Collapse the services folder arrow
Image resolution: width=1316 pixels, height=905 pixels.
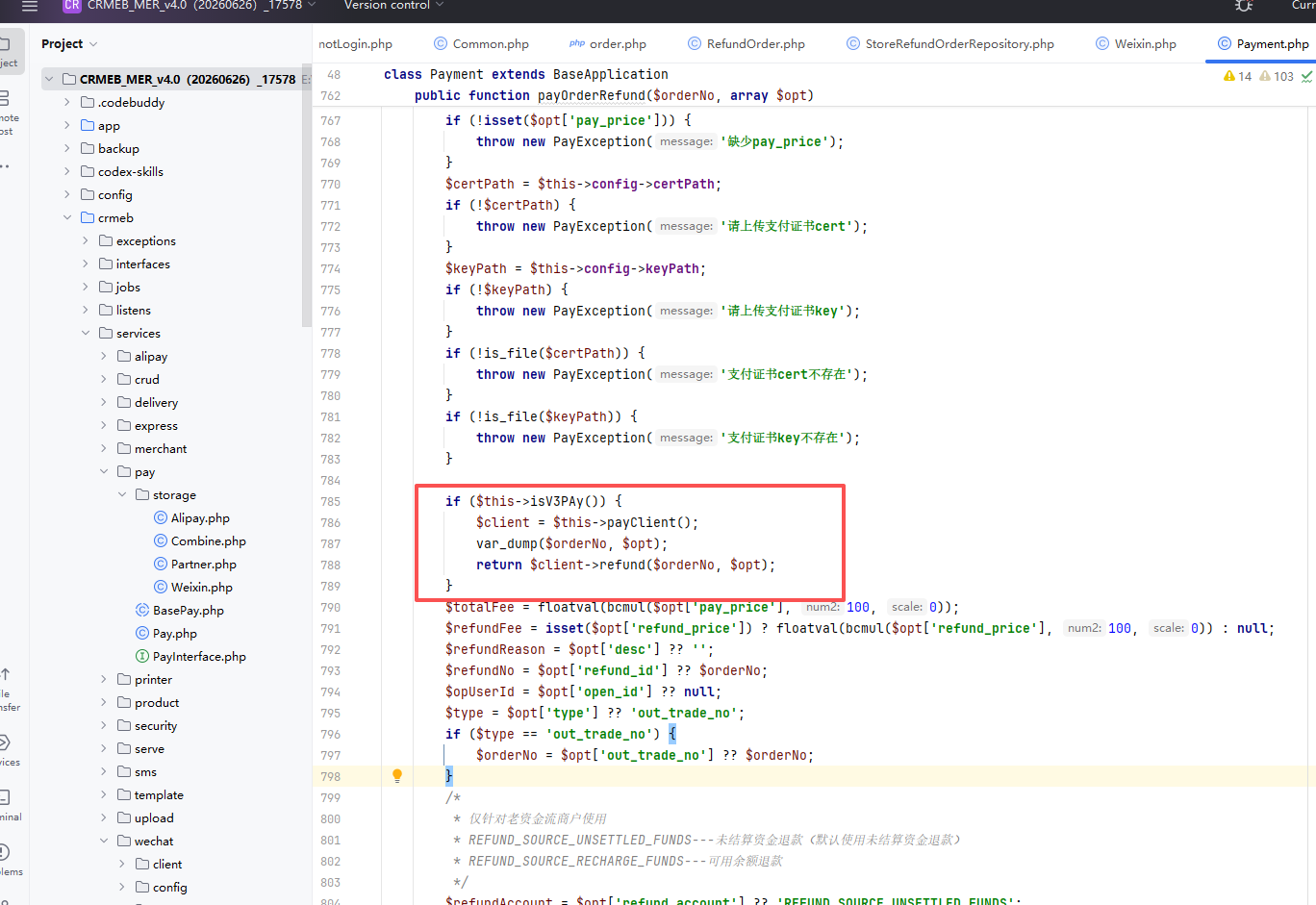click(x=86, y=333)
